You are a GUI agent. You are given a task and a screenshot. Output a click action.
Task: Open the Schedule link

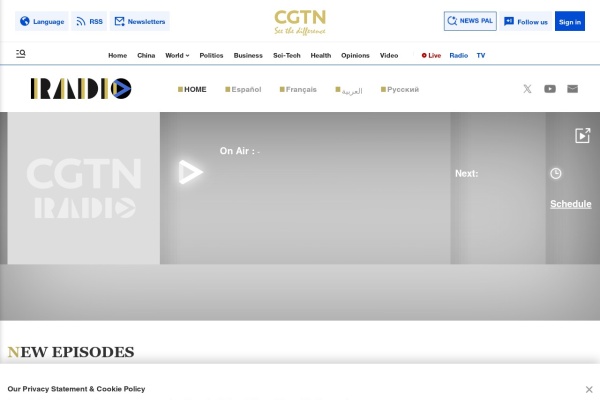click(571, 204)
